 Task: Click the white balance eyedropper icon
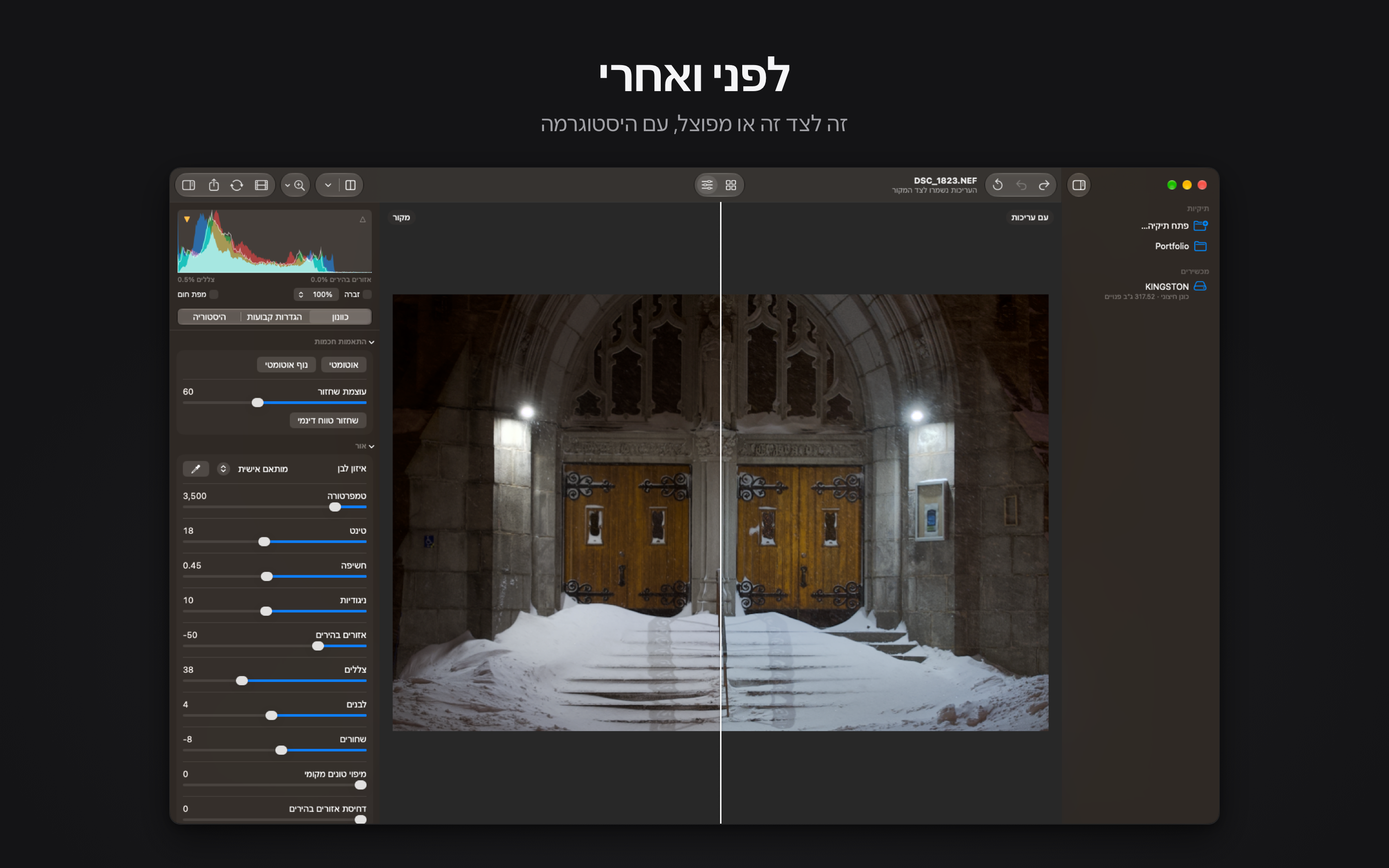tap(196, 469)
